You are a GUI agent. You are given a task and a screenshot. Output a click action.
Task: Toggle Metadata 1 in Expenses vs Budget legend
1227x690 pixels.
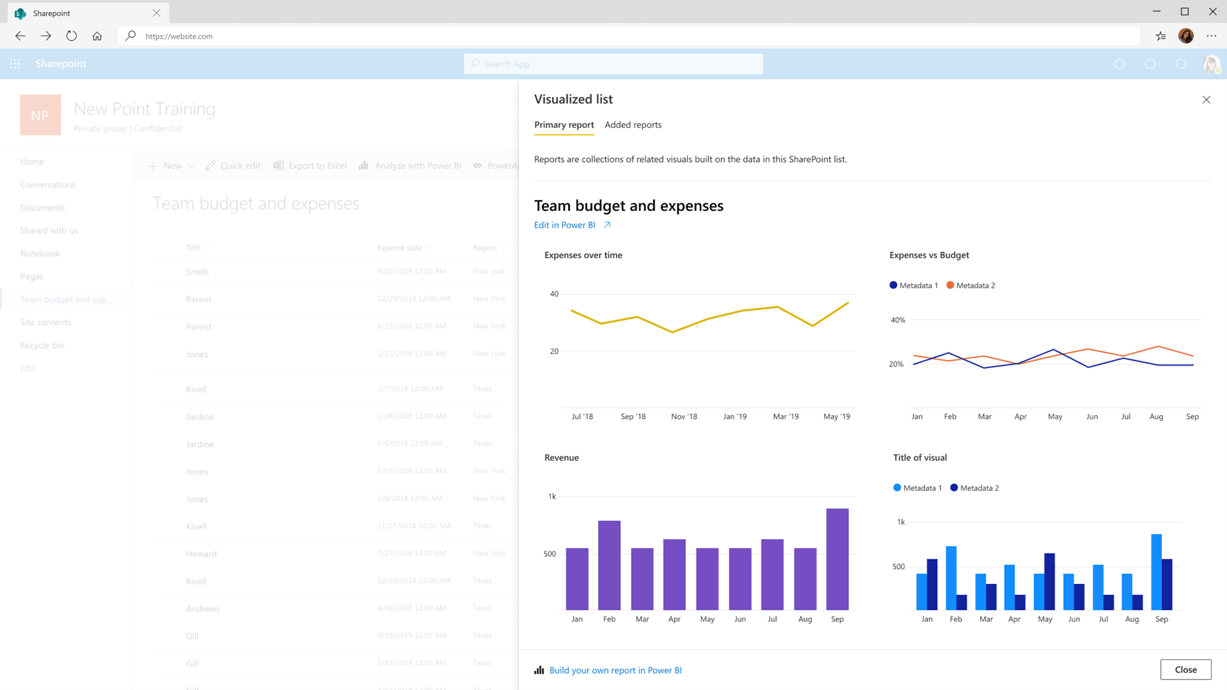tap(915, 285)
